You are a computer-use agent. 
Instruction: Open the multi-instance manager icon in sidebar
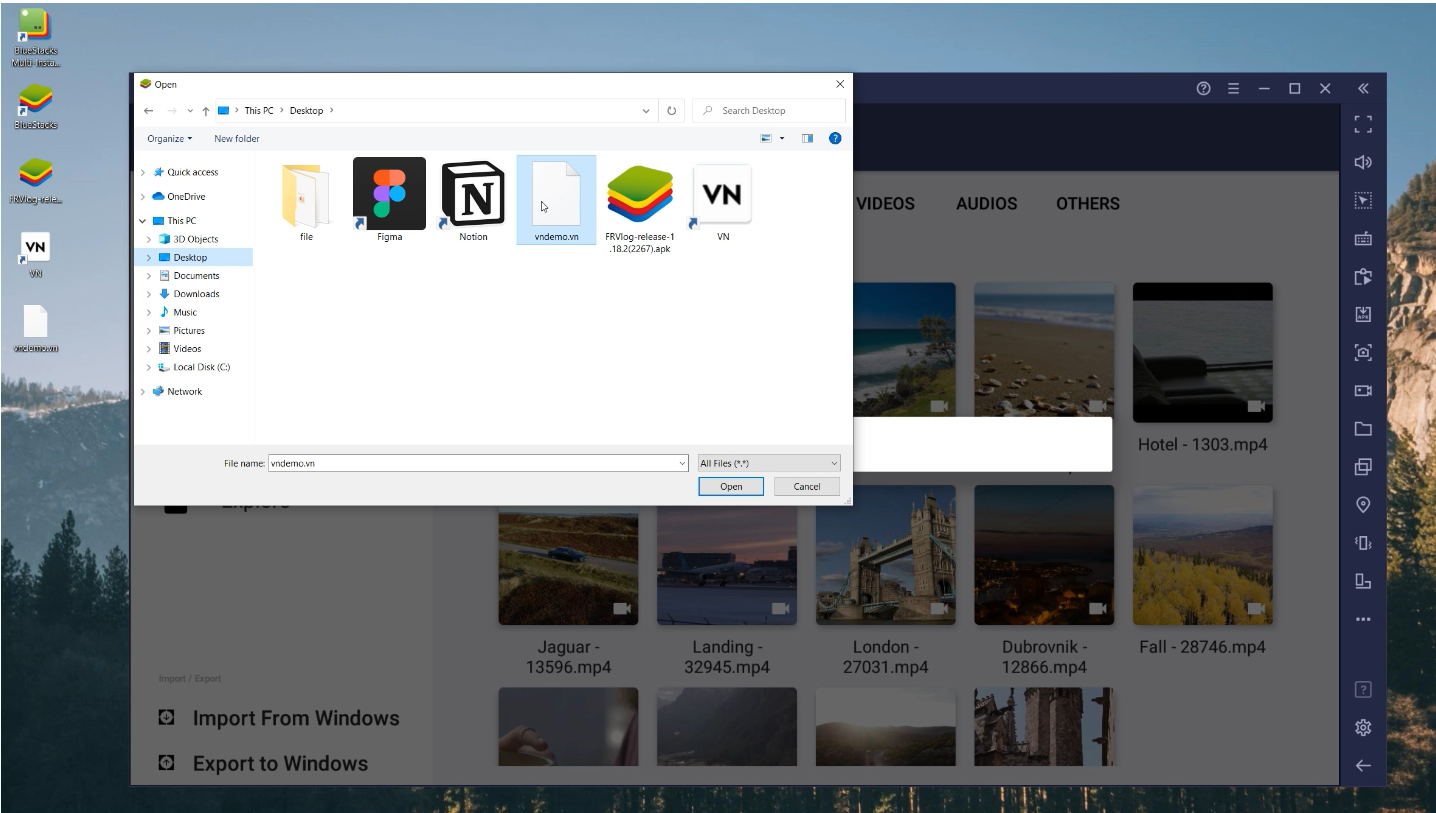[x=1362, y=467]
